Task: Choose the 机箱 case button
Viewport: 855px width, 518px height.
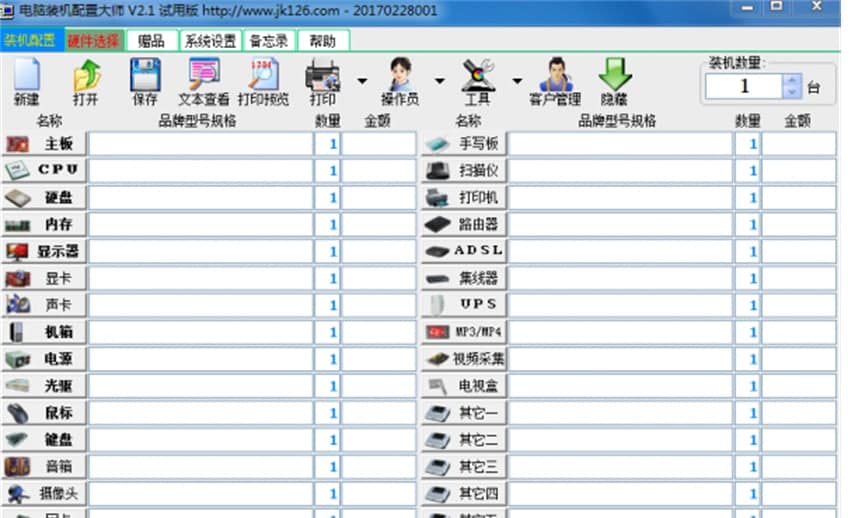Action: point(44,332)
